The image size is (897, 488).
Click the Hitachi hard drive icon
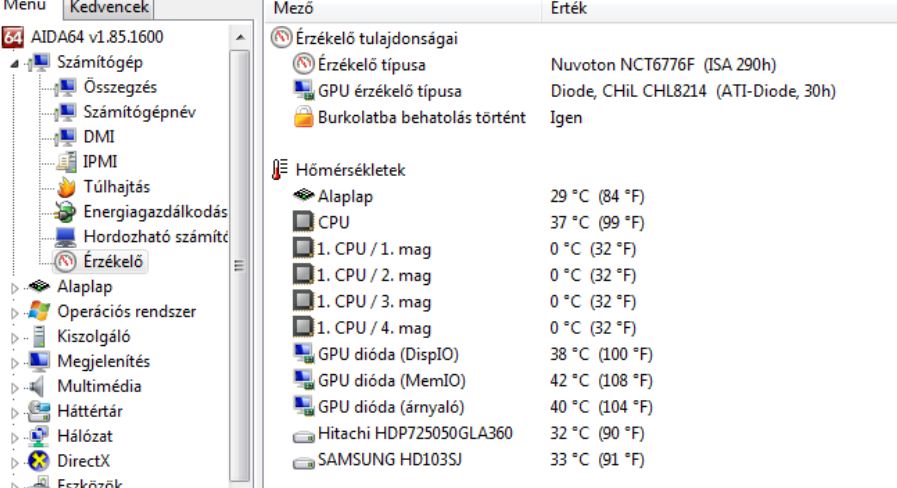pos(304,437)
